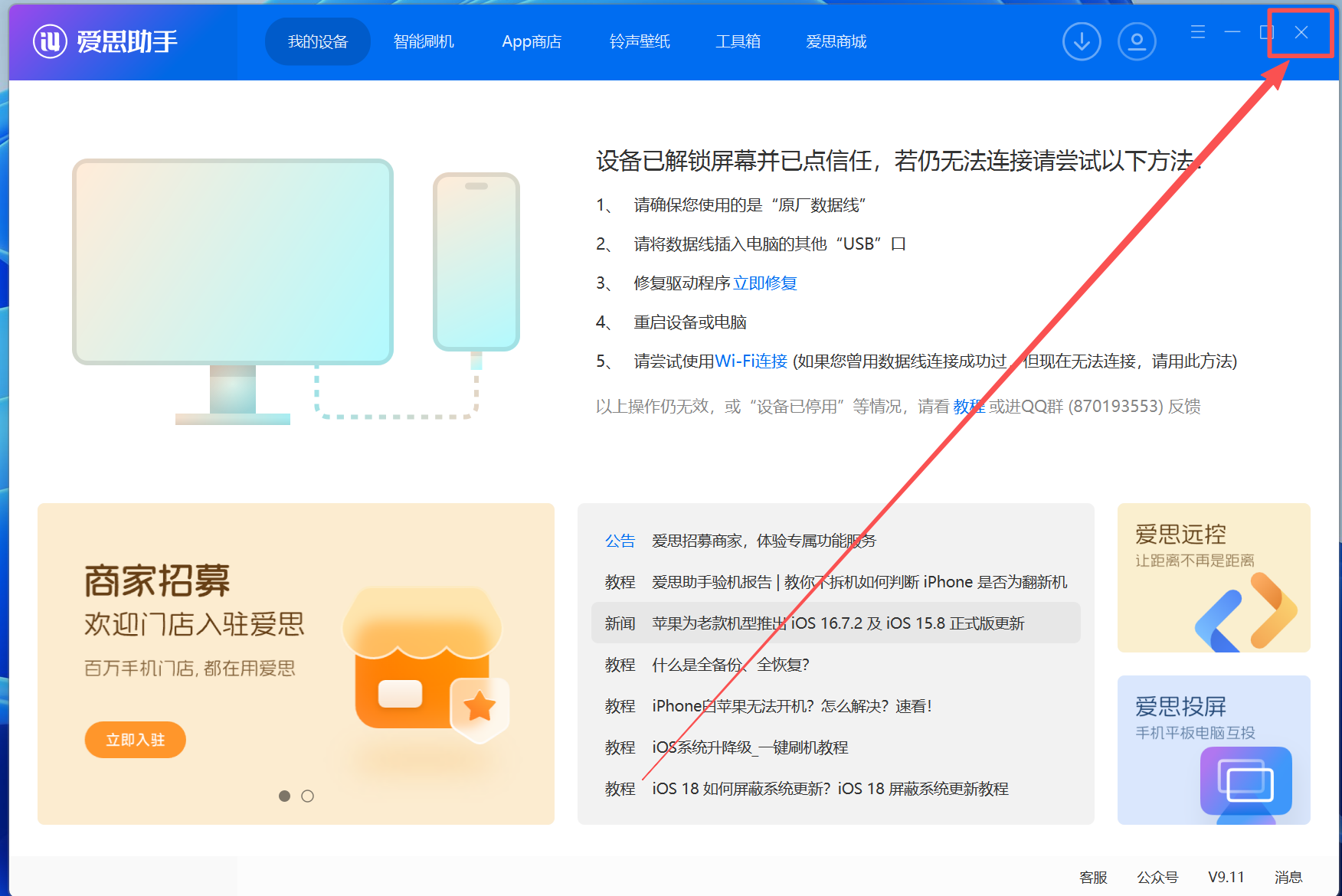This screenshot has width=1342, height=896.
Task: Minimize the window with the dash icon
Action: click(1232, 32)
